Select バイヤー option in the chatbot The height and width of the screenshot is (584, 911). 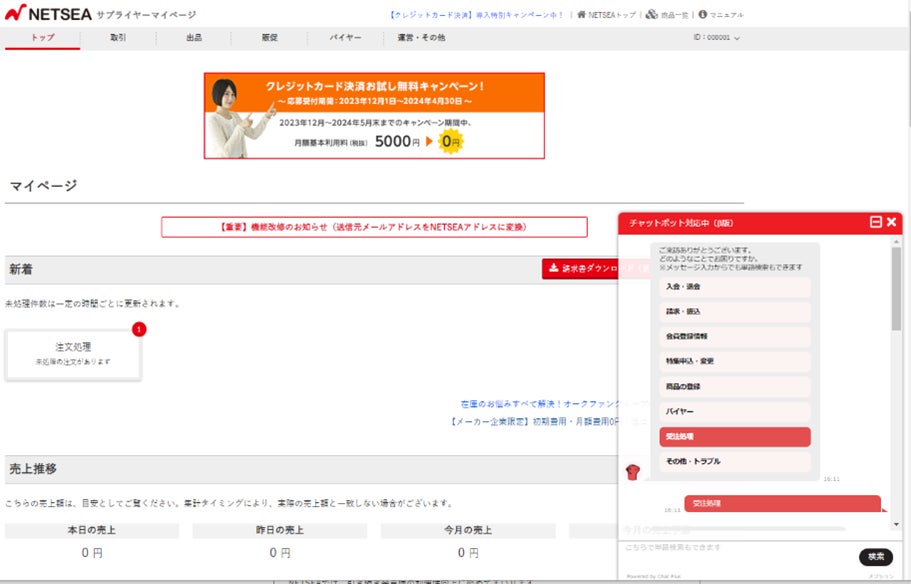click(x=734, y=412)
